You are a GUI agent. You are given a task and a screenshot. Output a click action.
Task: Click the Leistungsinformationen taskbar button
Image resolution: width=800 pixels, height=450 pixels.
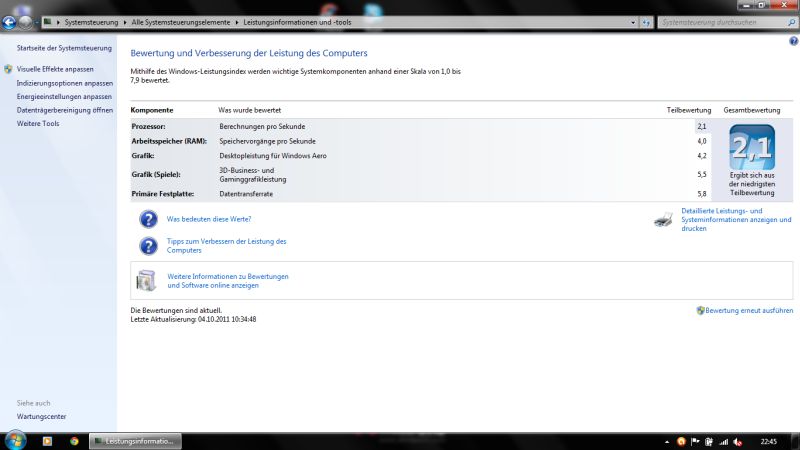pos(135,441)
